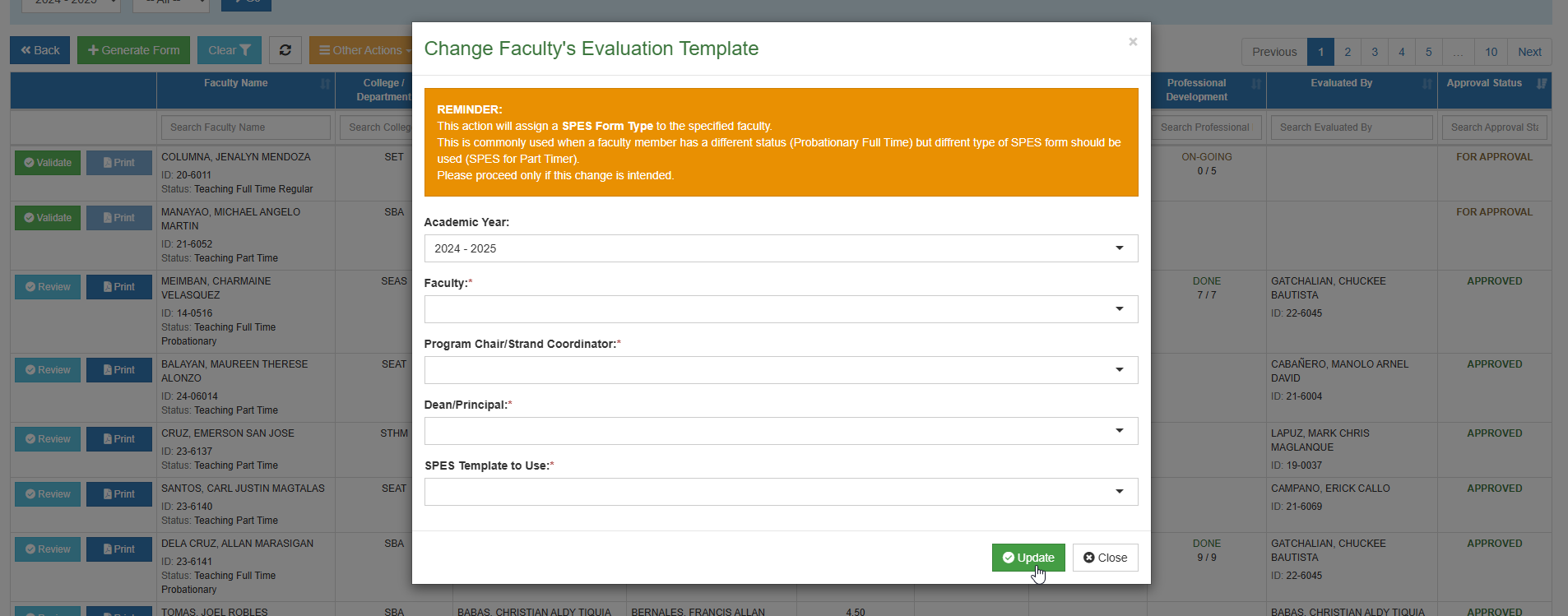Image resolution: width=1568 pixels, height=616 pixels.
Task: Click Search Professional Development field
Action: [x=1205, y=127]
